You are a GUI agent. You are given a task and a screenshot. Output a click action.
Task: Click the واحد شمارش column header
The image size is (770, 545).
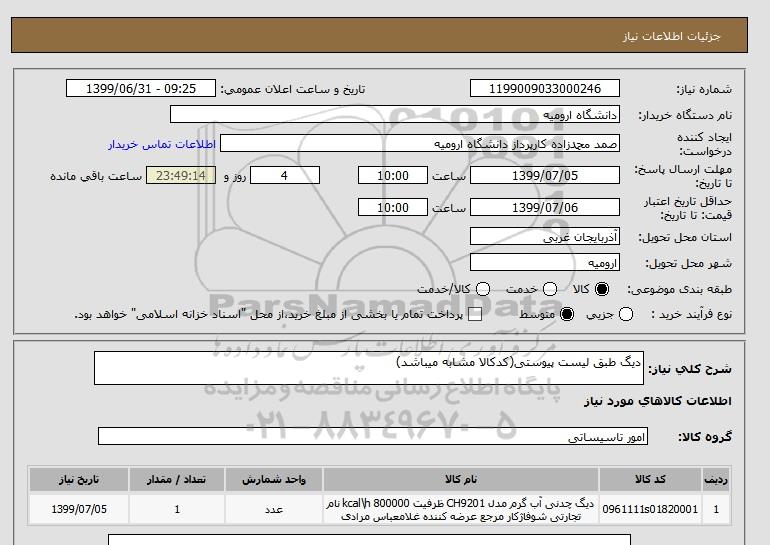point(274,479)
